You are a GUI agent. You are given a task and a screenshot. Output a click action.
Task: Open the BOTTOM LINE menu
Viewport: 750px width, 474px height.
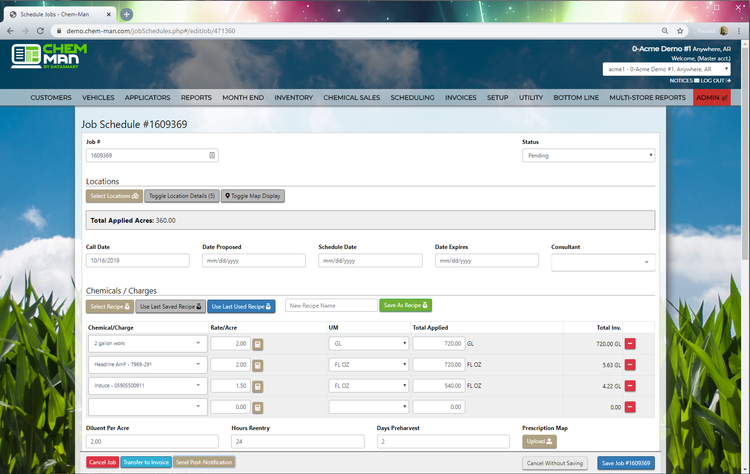point(576,98)
